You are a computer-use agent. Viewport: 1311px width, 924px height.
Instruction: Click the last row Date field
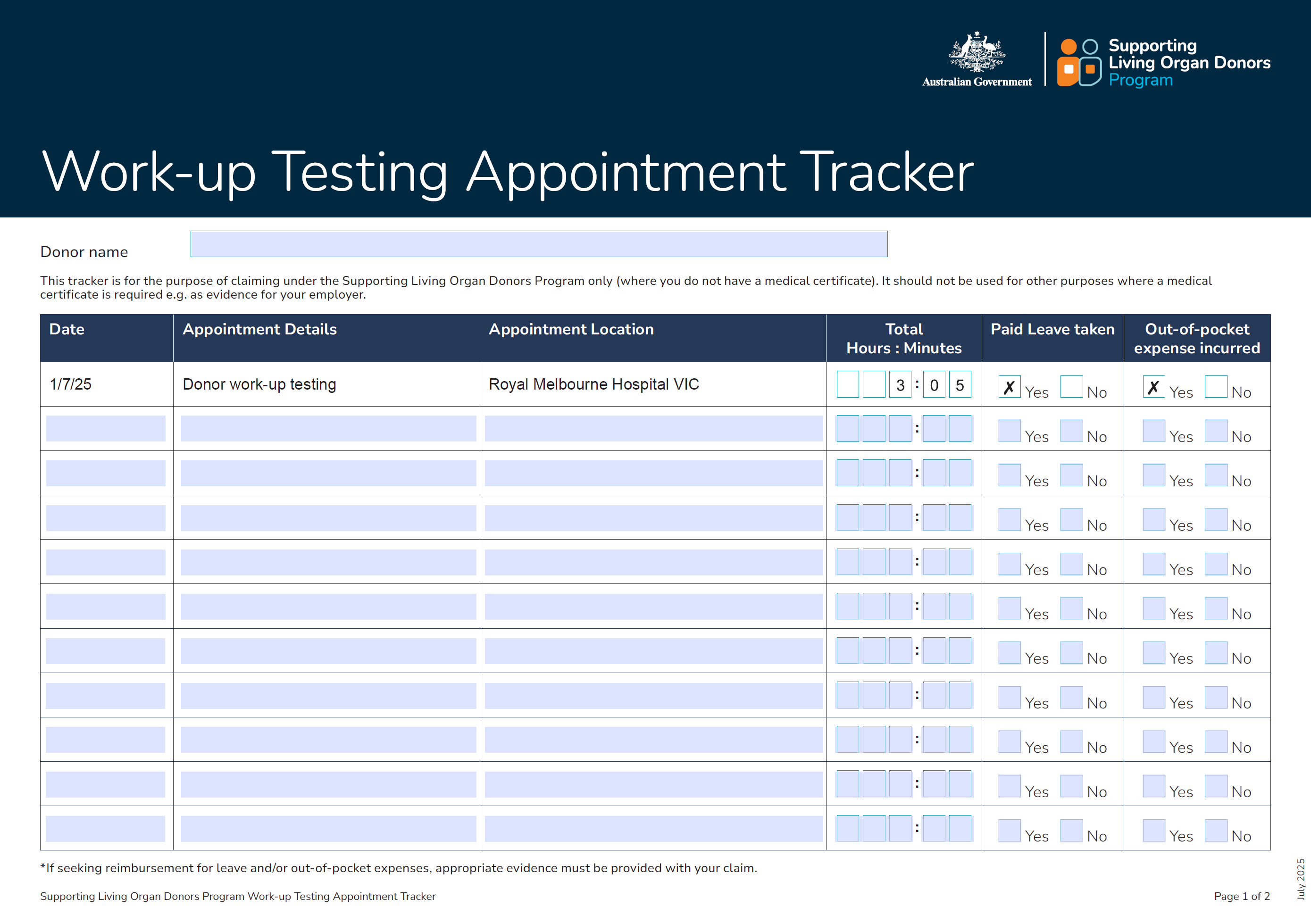(106, 829)
